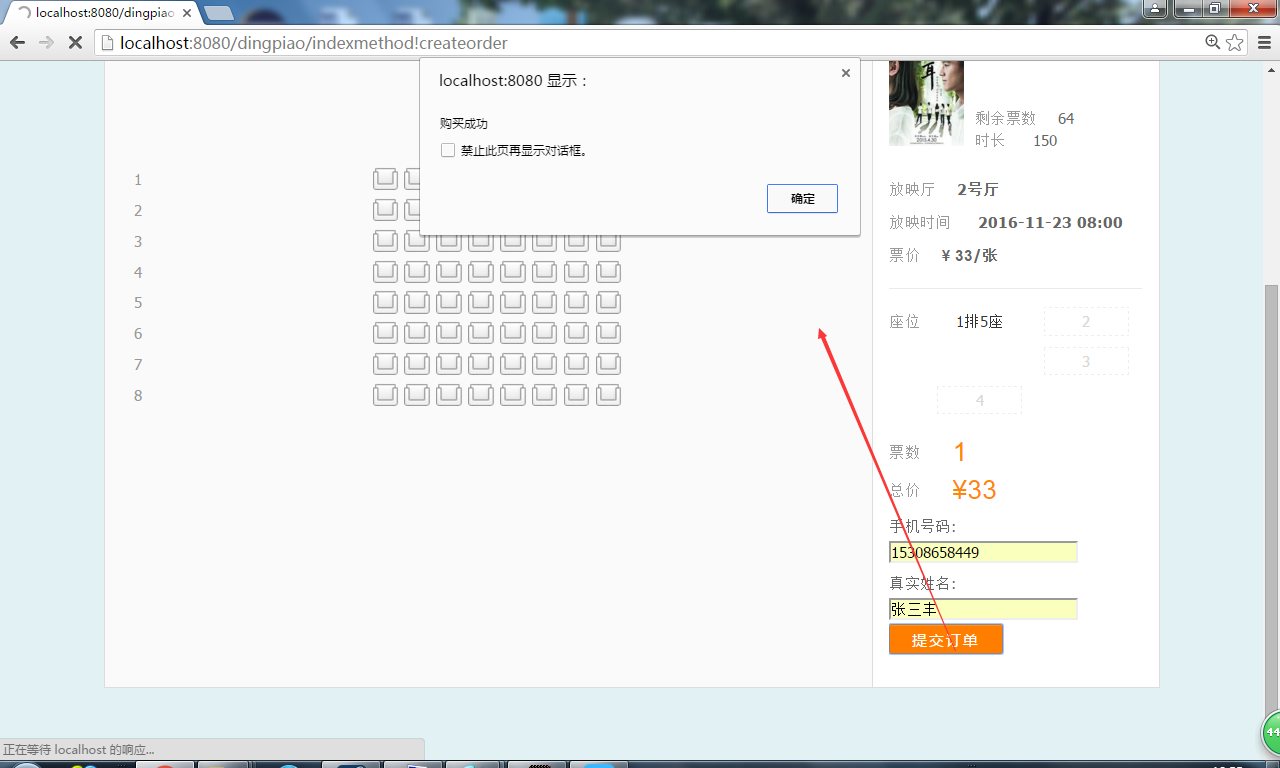Stop loading the page
Image resolution: width=1280 pixels, height=768 pixels.
75,43
